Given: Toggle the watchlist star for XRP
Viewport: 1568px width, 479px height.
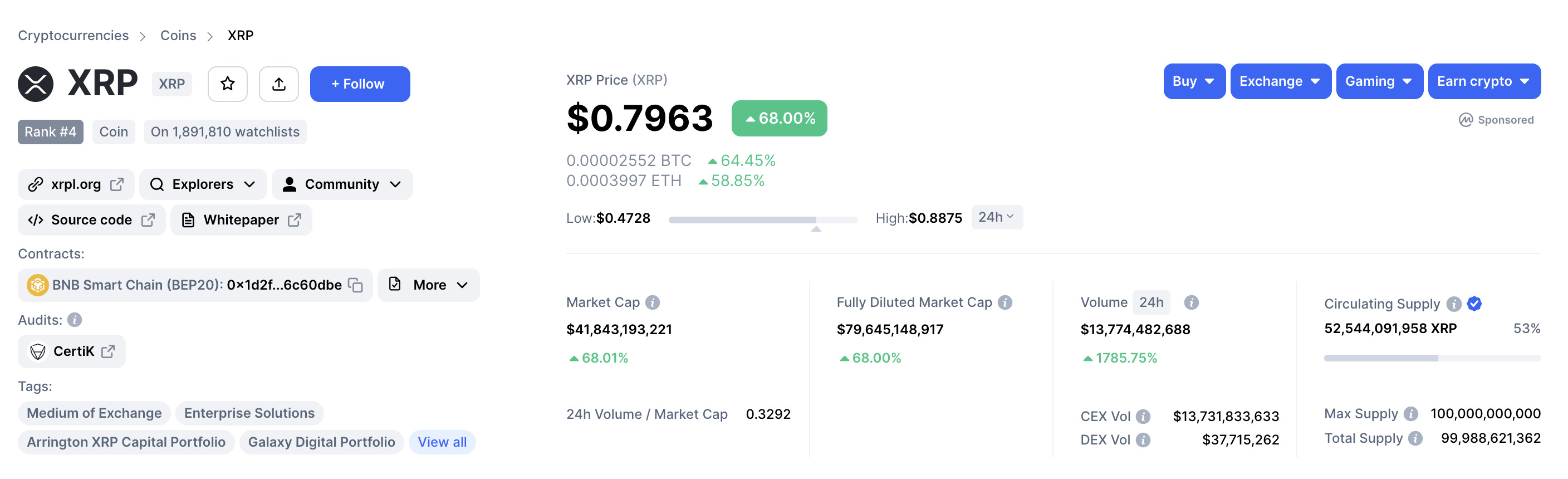Looking at the screenshot, I should coord(227,84).
